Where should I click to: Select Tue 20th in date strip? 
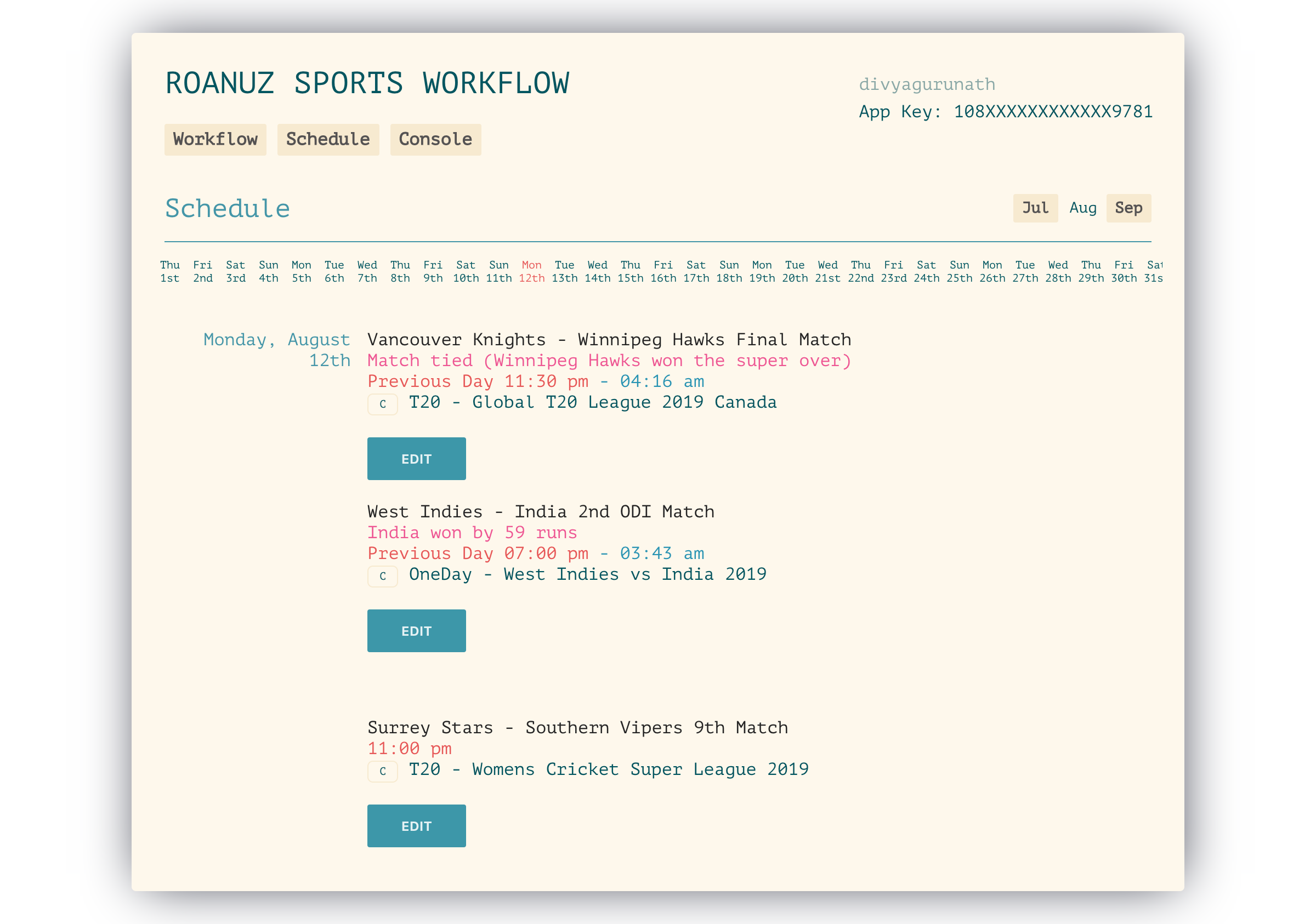795,271
